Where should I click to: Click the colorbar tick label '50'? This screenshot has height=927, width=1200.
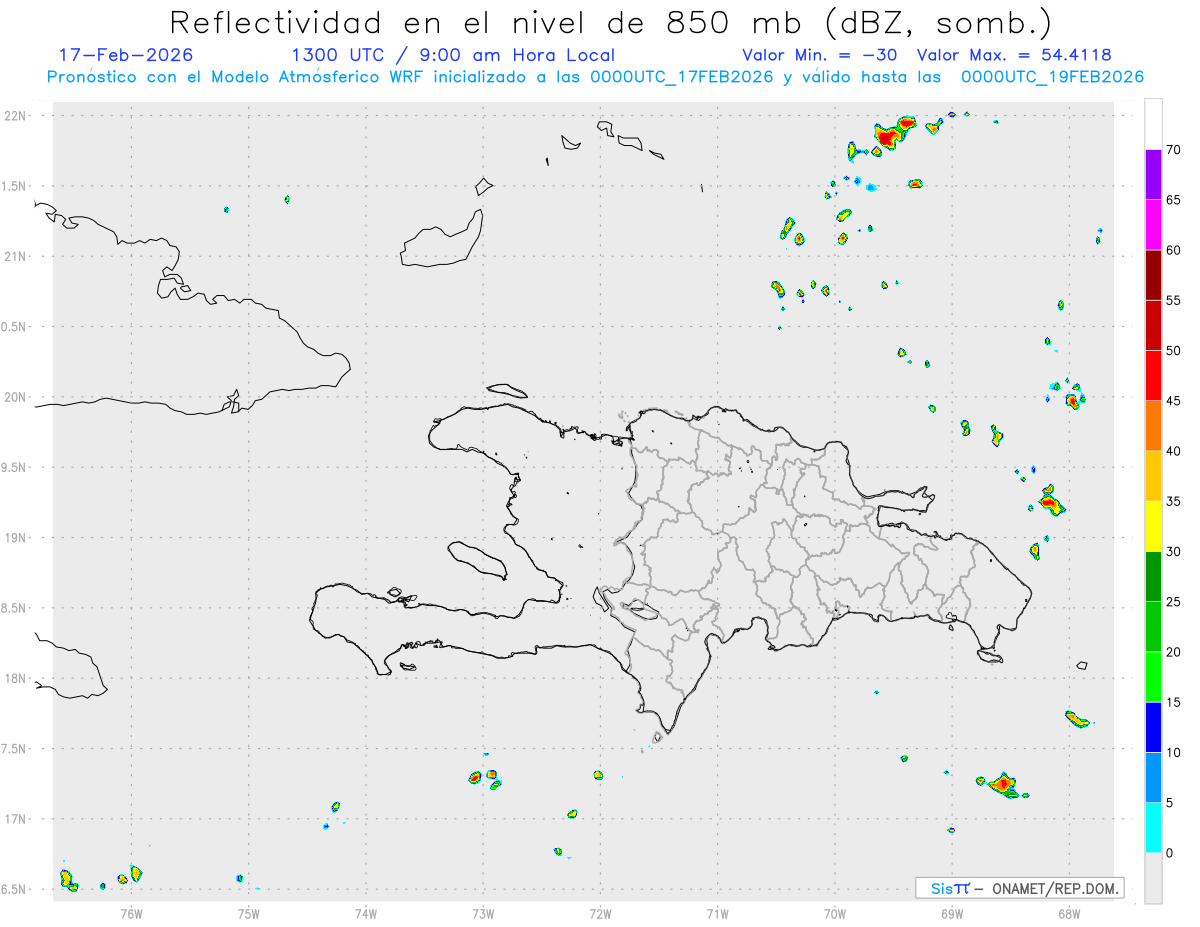click(1173, 351)
